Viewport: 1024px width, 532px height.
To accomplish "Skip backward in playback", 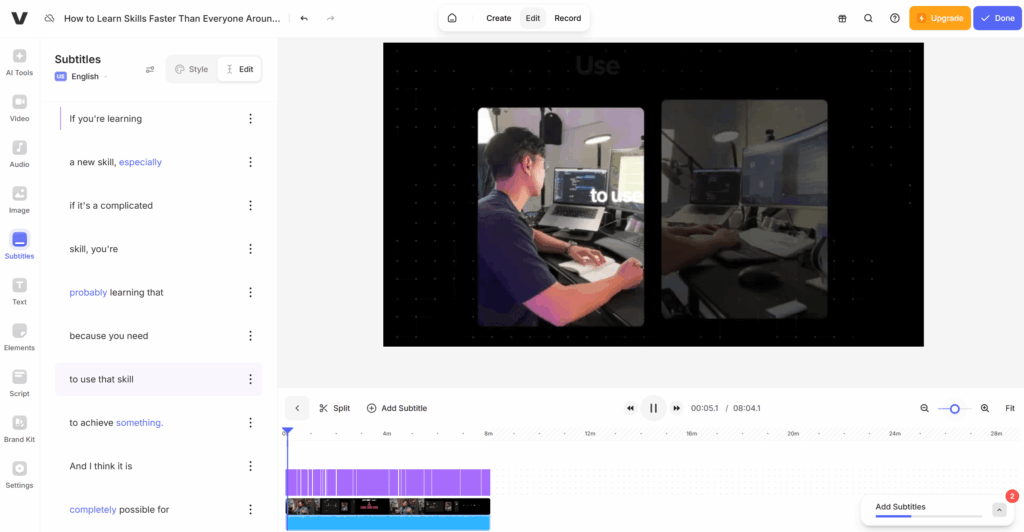I will click(x=630, y=409).
